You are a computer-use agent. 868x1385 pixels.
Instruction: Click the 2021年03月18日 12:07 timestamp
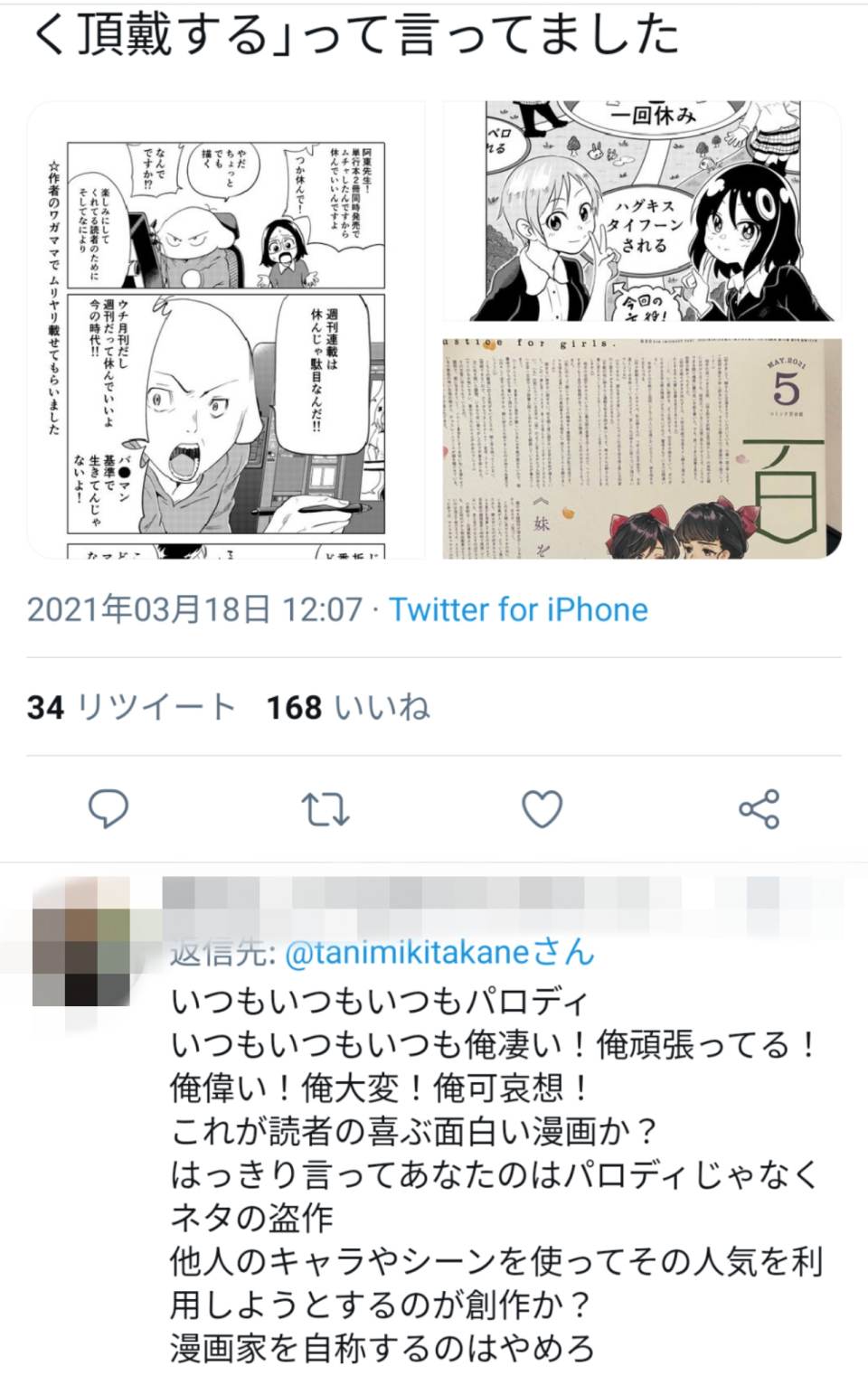pyautogui.click(x=194, y=609)
